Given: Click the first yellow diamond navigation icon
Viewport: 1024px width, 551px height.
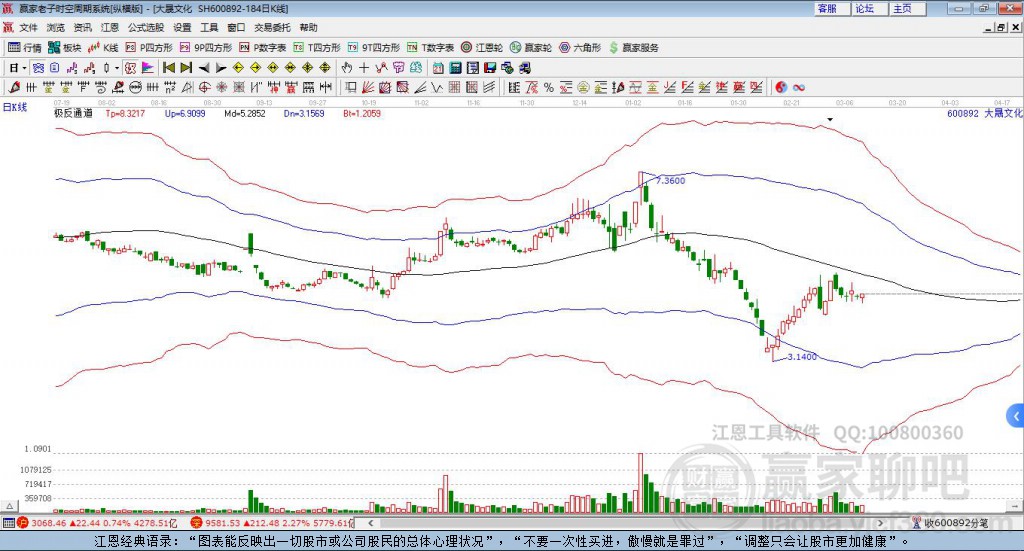Looking at the screenshot, I should click(x=238, y=67).
